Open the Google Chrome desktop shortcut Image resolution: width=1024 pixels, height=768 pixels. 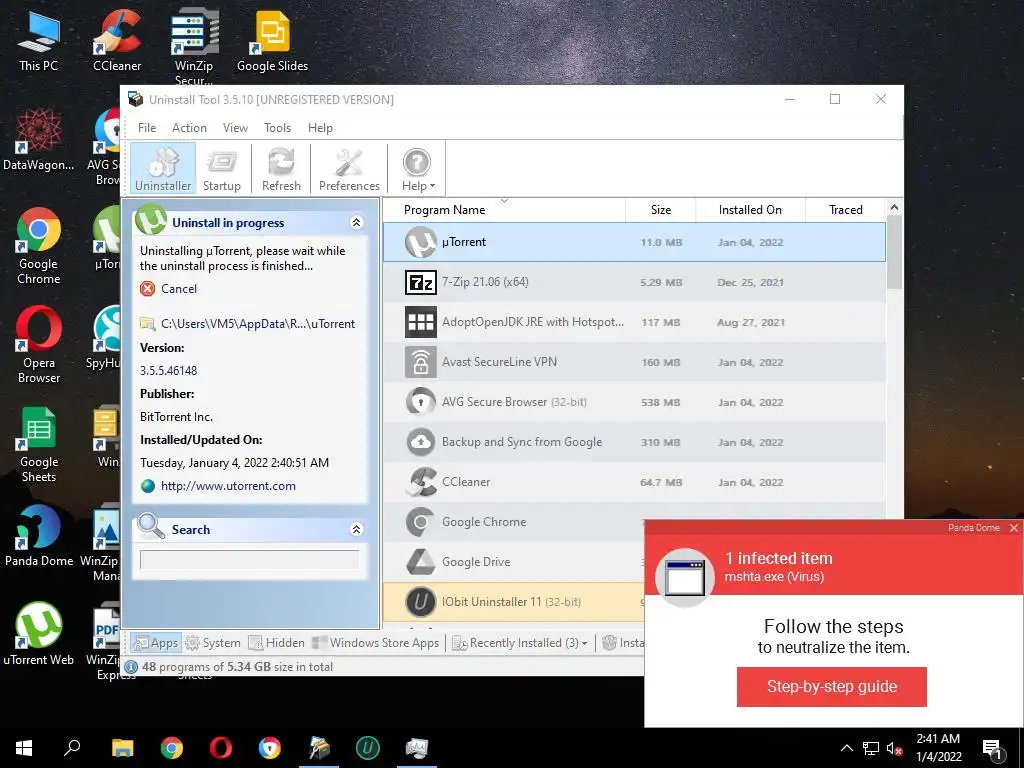39,247
